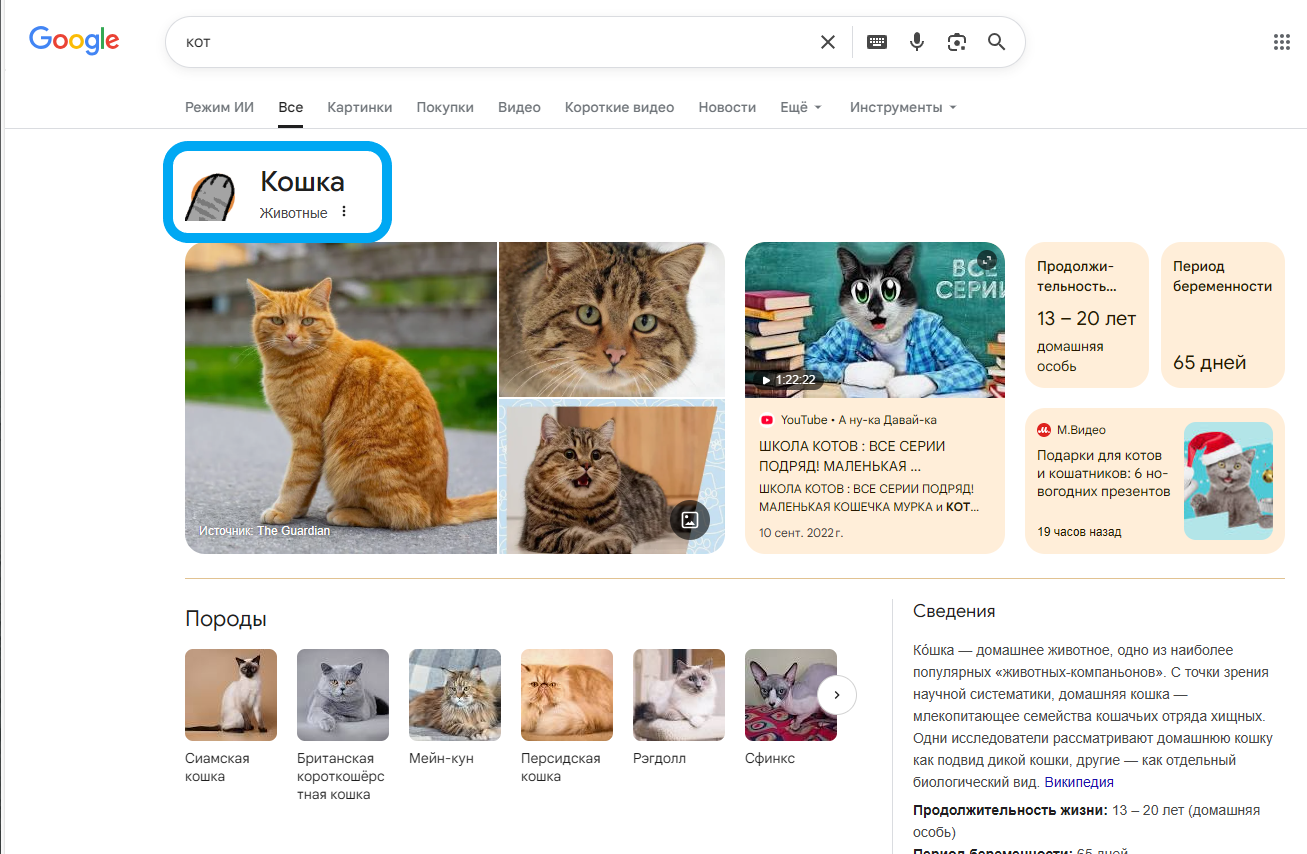Viewport: 1307px width, 854px height.
Task: Switch to the Картинки tab
Action: (x=359, y=107)
